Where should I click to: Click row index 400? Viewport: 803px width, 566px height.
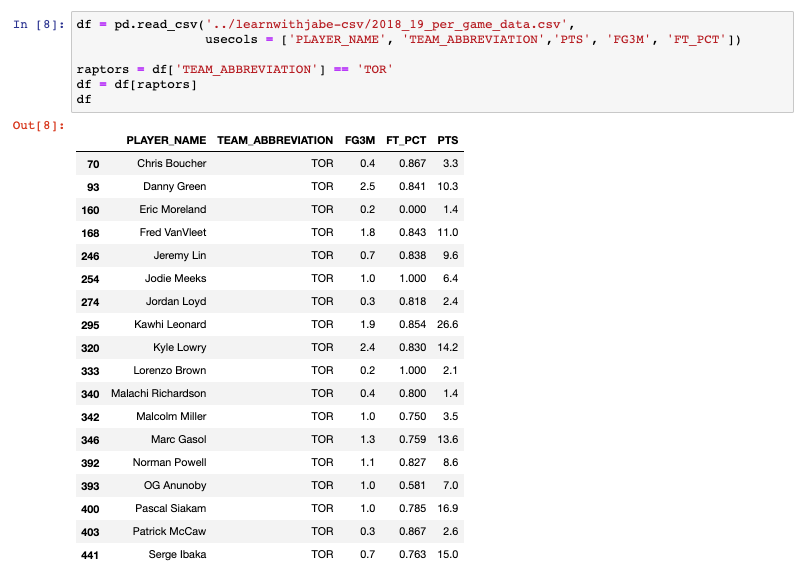[90, 510]
